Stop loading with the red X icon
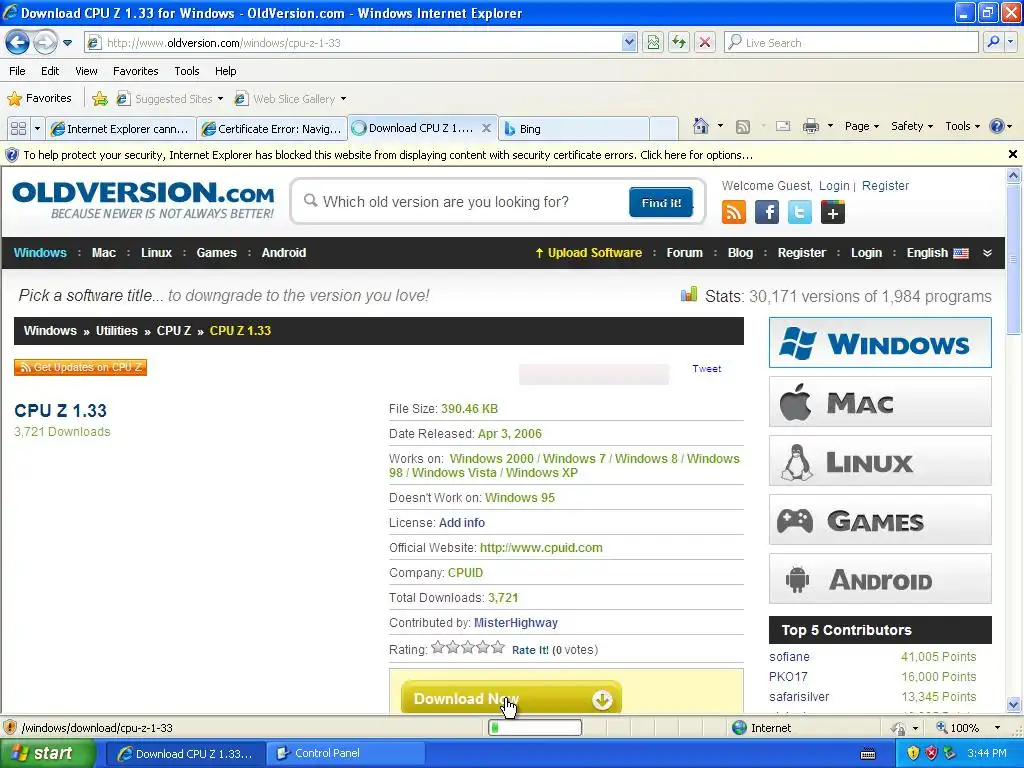Screen dimensions: 1024x768 pos(705,42)
